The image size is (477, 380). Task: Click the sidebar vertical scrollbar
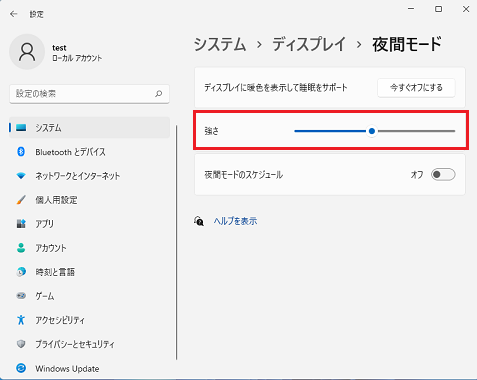pos(176,243)
